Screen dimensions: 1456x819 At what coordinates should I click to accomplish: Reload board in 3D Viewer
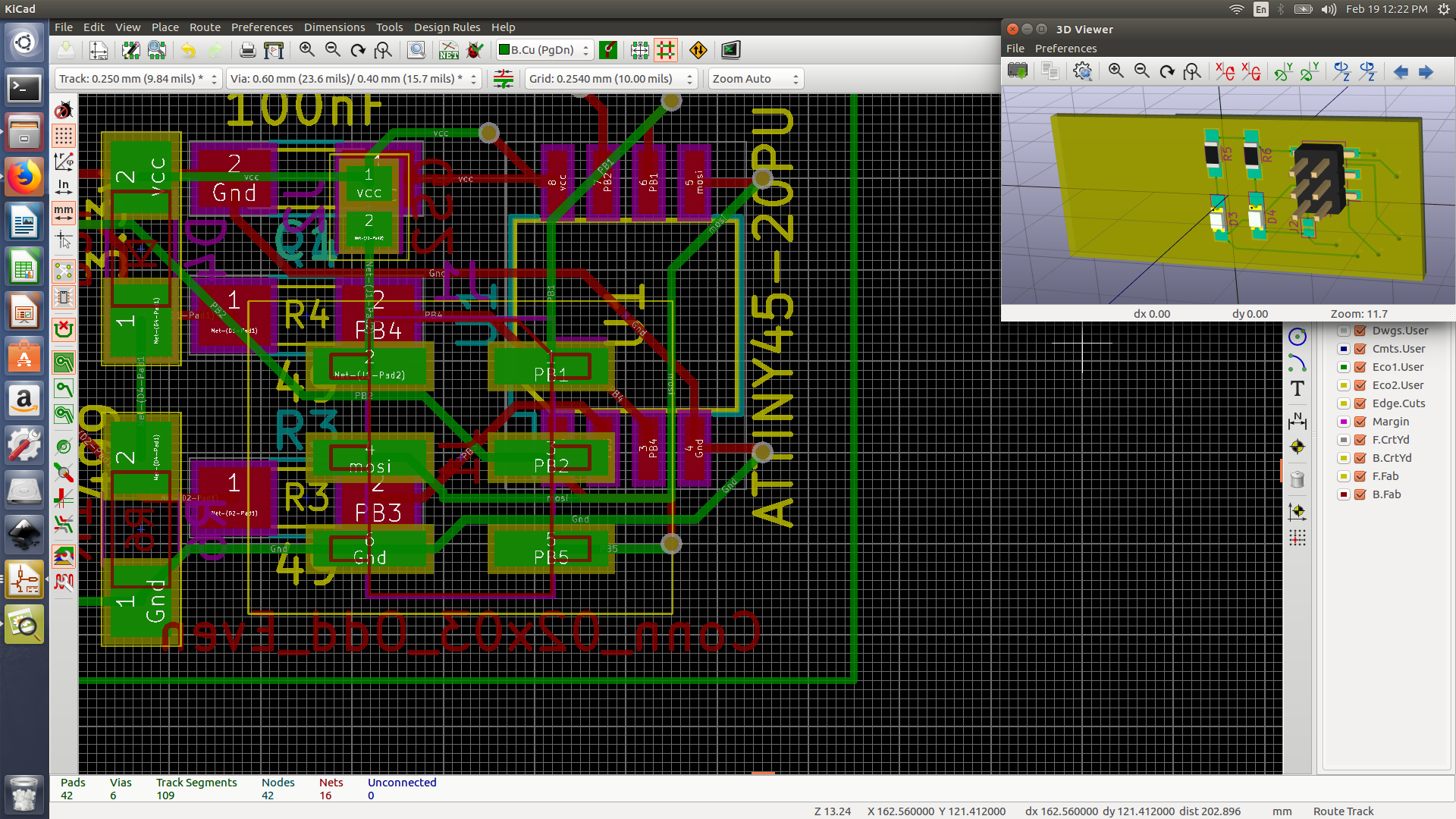(x=1018, y=71)
